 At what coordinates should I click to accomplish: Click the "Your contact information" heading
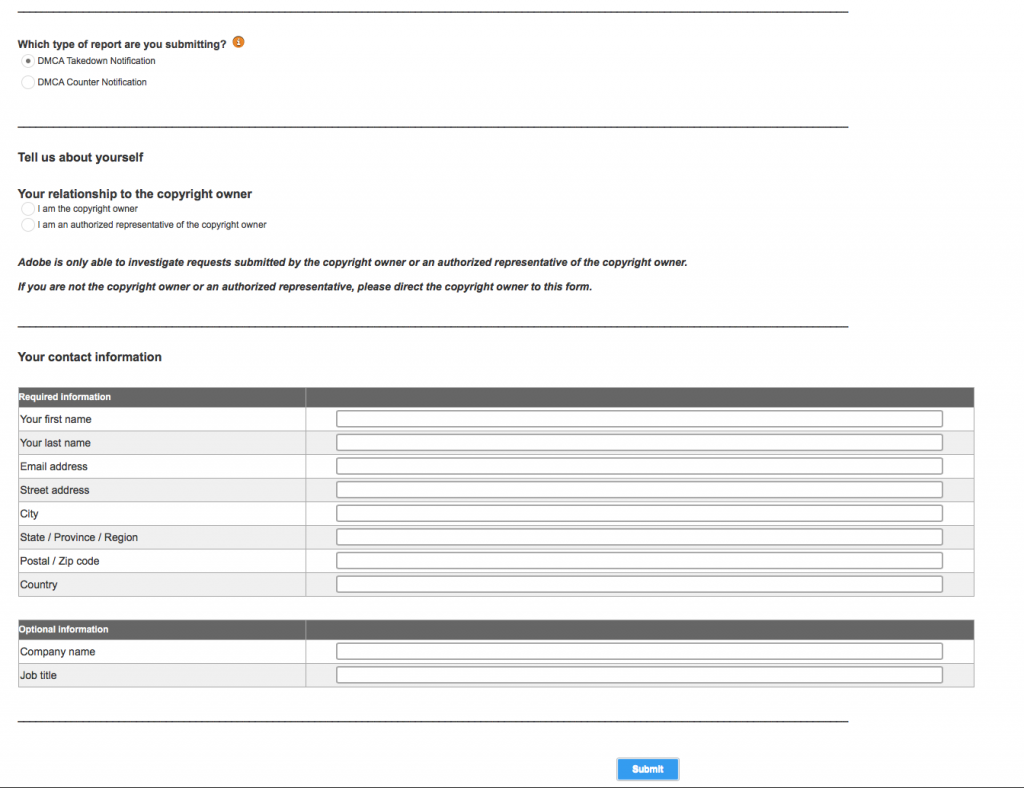click(89, 357)
